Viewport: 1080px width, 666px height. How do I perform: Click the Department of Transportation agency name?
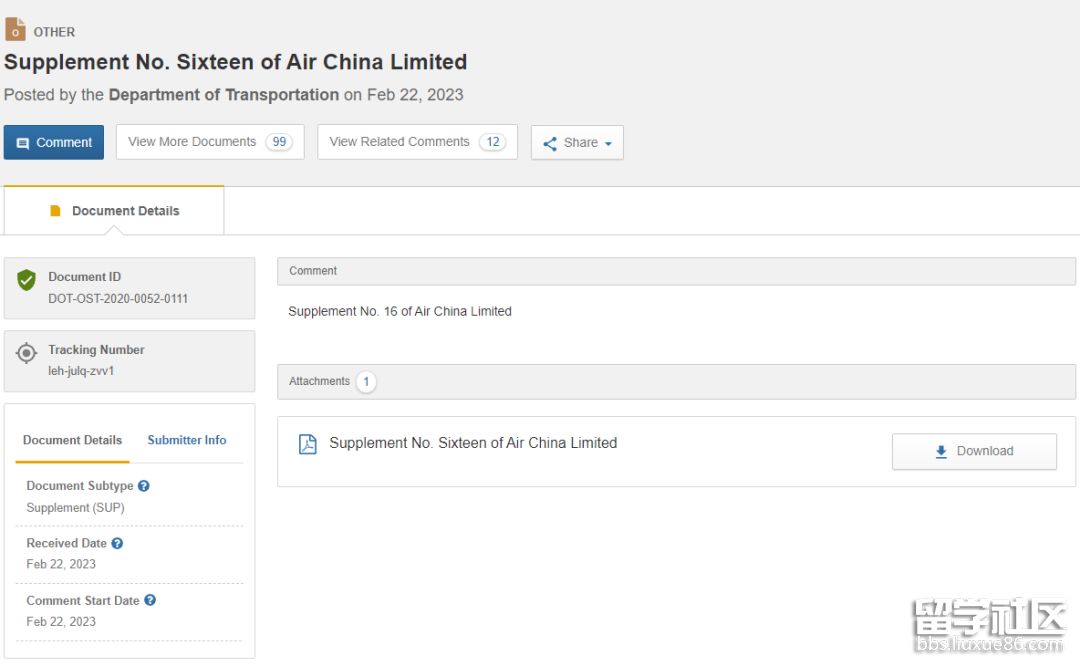pyautogui.click(x=223, y=95)
